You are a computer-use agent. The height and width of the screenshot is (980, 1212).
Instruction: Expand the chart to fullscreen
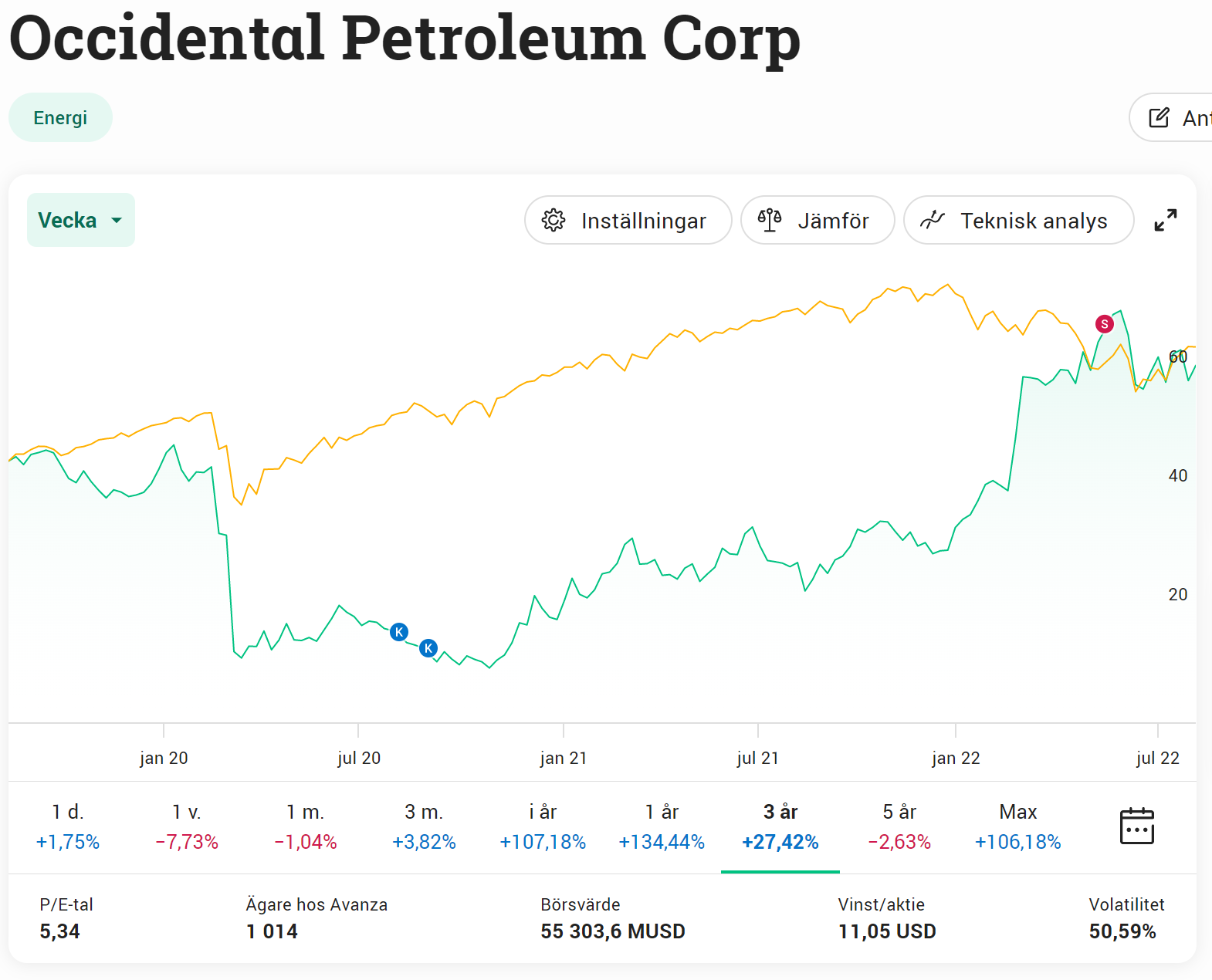coord(1165,221)
